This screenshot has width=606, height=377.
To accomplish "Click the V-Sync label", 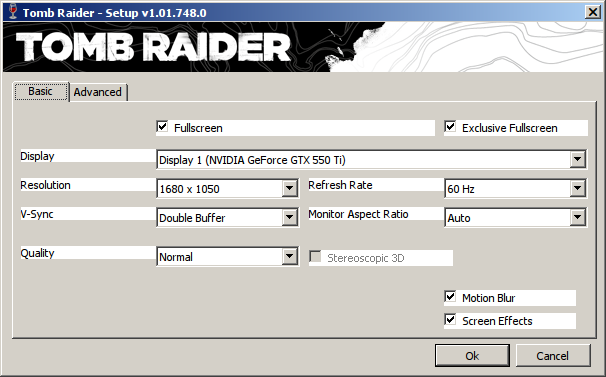I will coord(37,214).
